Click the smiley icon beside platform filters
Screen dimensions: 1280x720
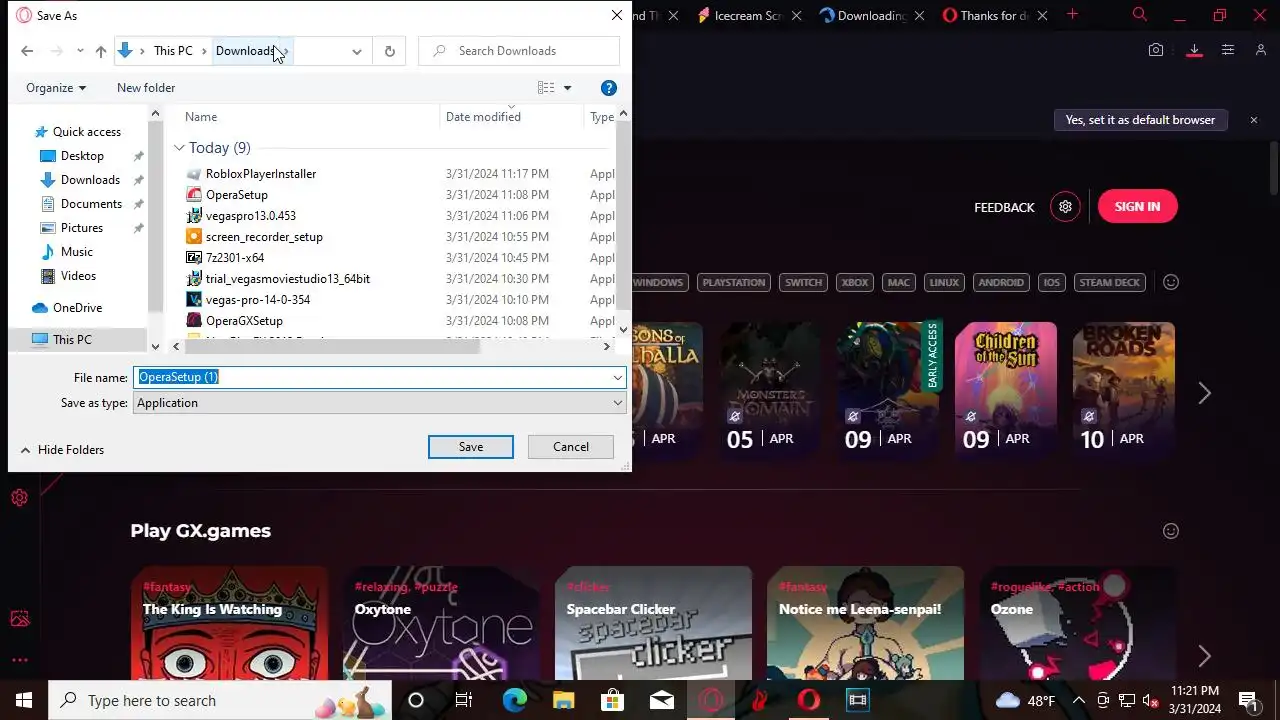[1171, 282]
